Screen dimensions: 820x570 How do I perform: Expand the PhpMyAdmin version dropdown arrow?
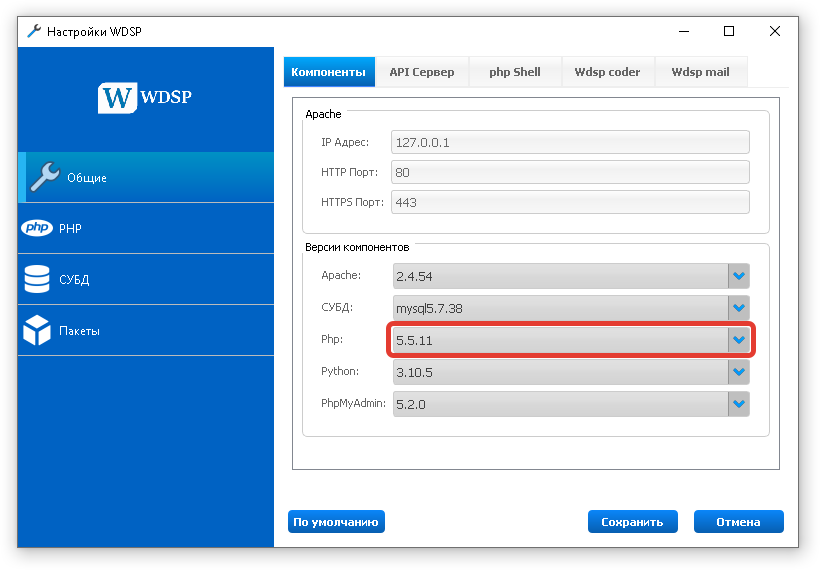click(x=738, y=404)
